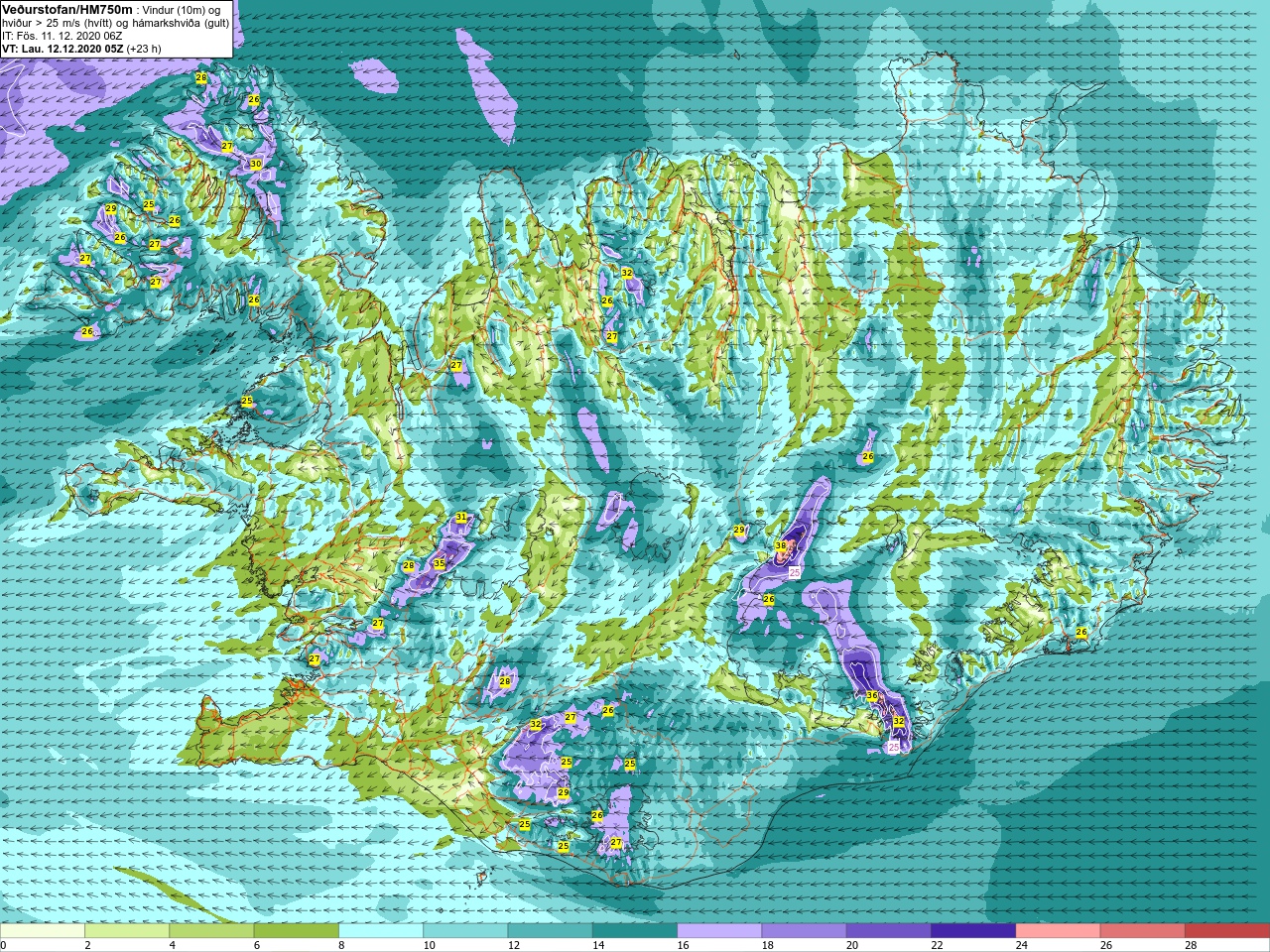Screen dimensions: 1270x952
Task: Click the legend scale tick label 14
Action: [x=597, y=945]
